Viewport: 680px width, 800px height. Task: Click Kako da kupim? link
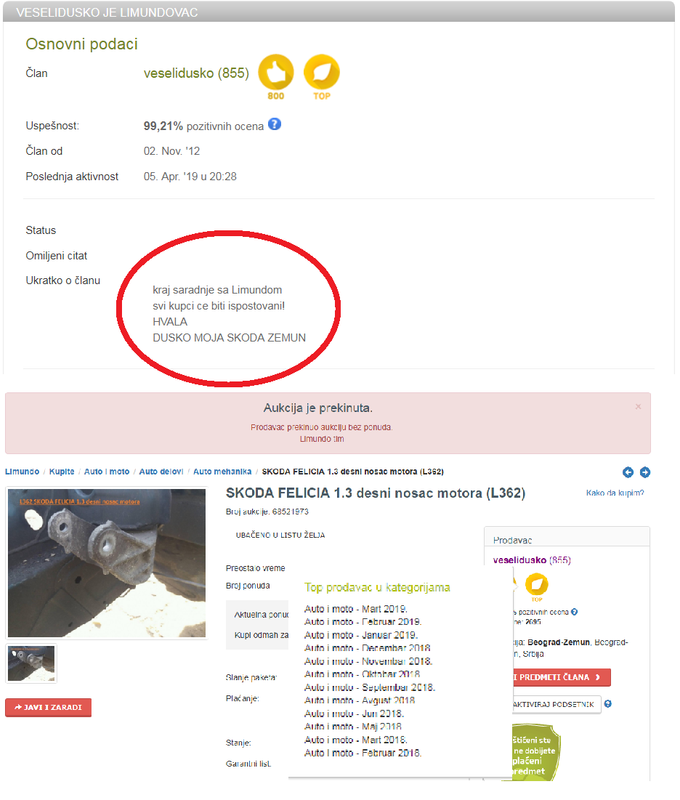615,493
